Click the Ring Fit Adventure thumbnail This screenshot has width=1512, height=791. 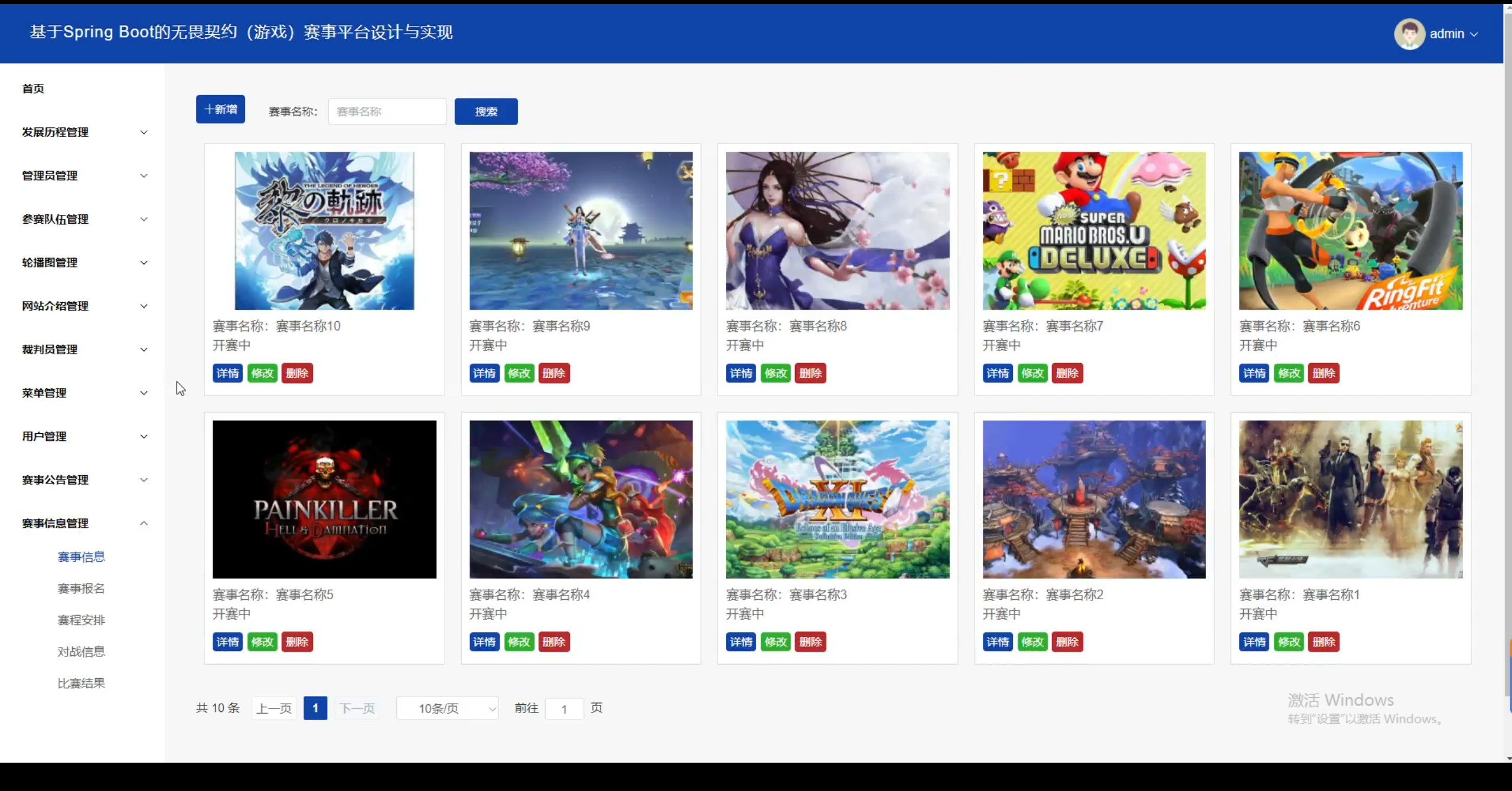coord(1350,231)
